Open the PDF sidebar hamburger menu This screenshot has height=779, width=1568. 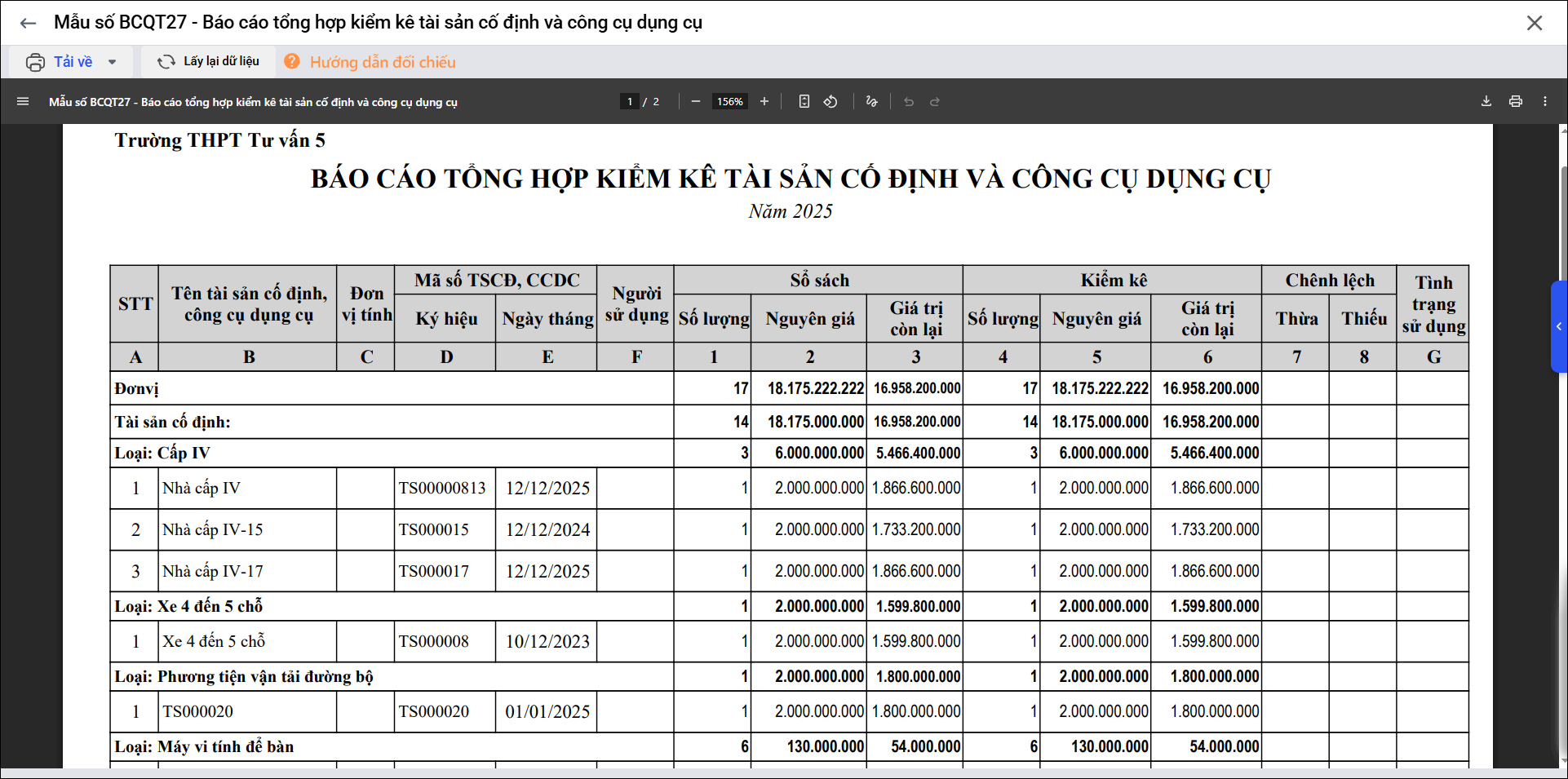(x=23, y=101)
